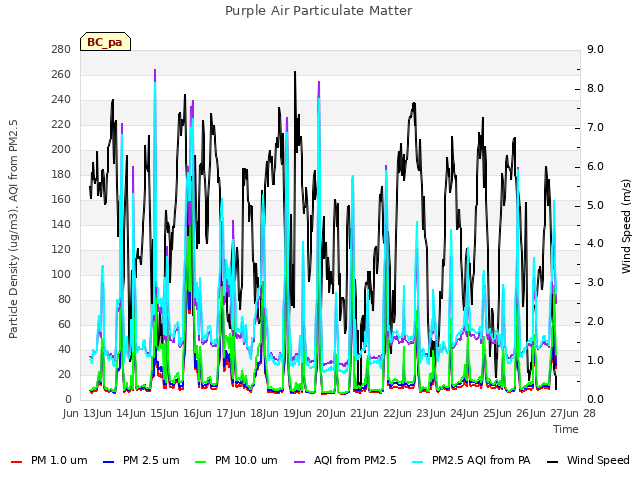
Task: Click the 2.0 tick on wind speed axis
Action: (595, 322)
